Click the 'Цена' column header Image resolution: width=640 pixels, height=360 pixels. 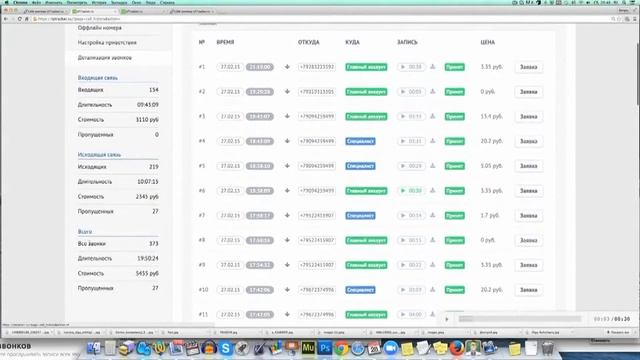pos(487,42)
